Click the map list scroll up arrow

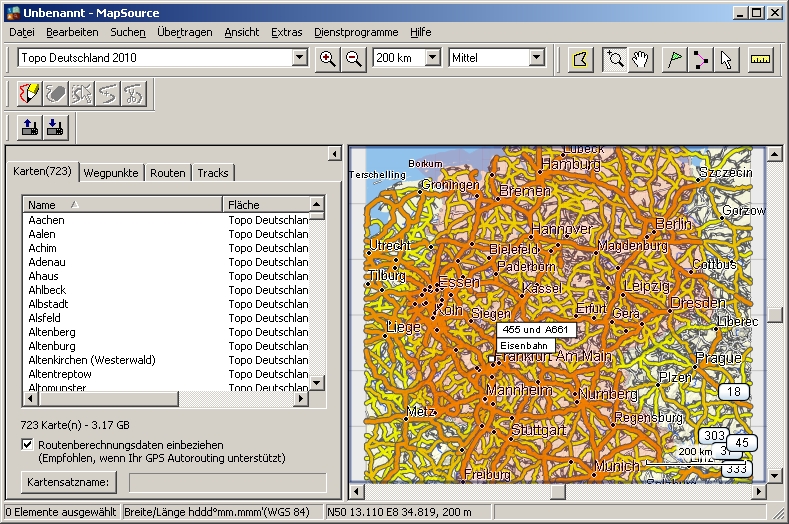coord(317,204)
